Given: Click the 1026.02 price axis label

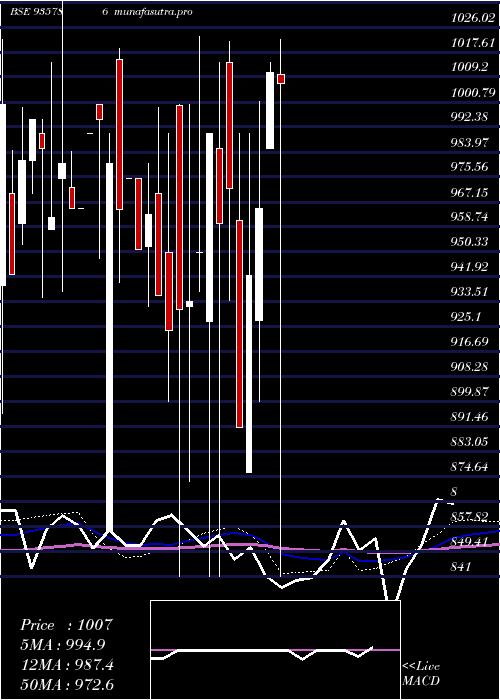Looking at the screenshot, I should coord(473,18).
